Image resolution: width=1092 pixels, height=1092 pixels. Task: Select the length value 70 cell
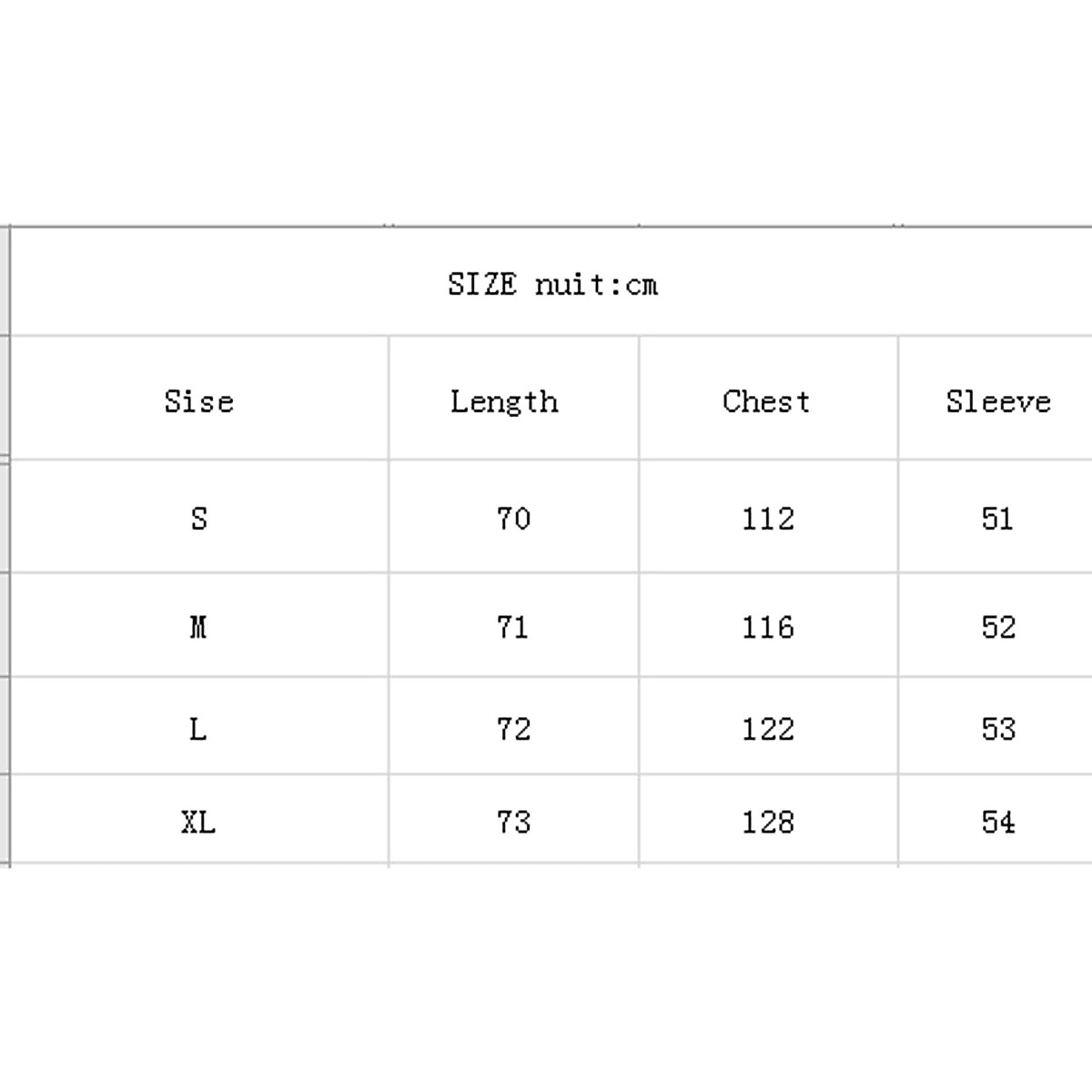(513, 519)
